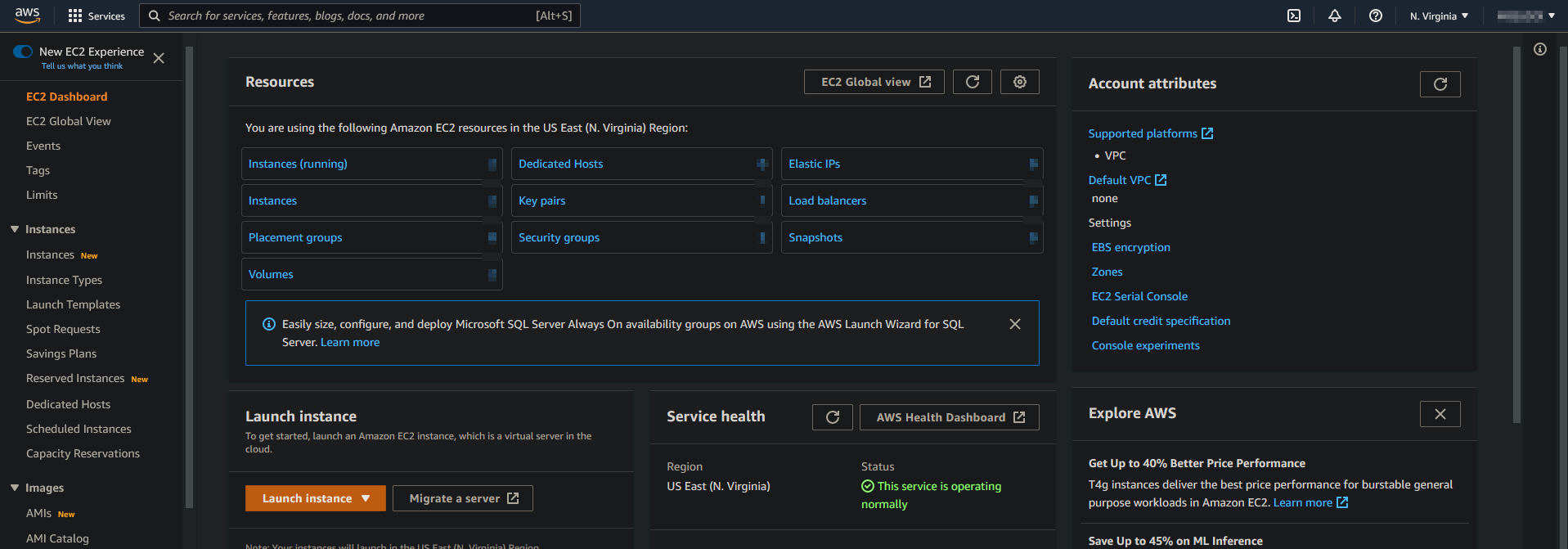Toggle the New EC2 Experience switch
This screenshot has width=1568, height=549.
coord(23,52)
